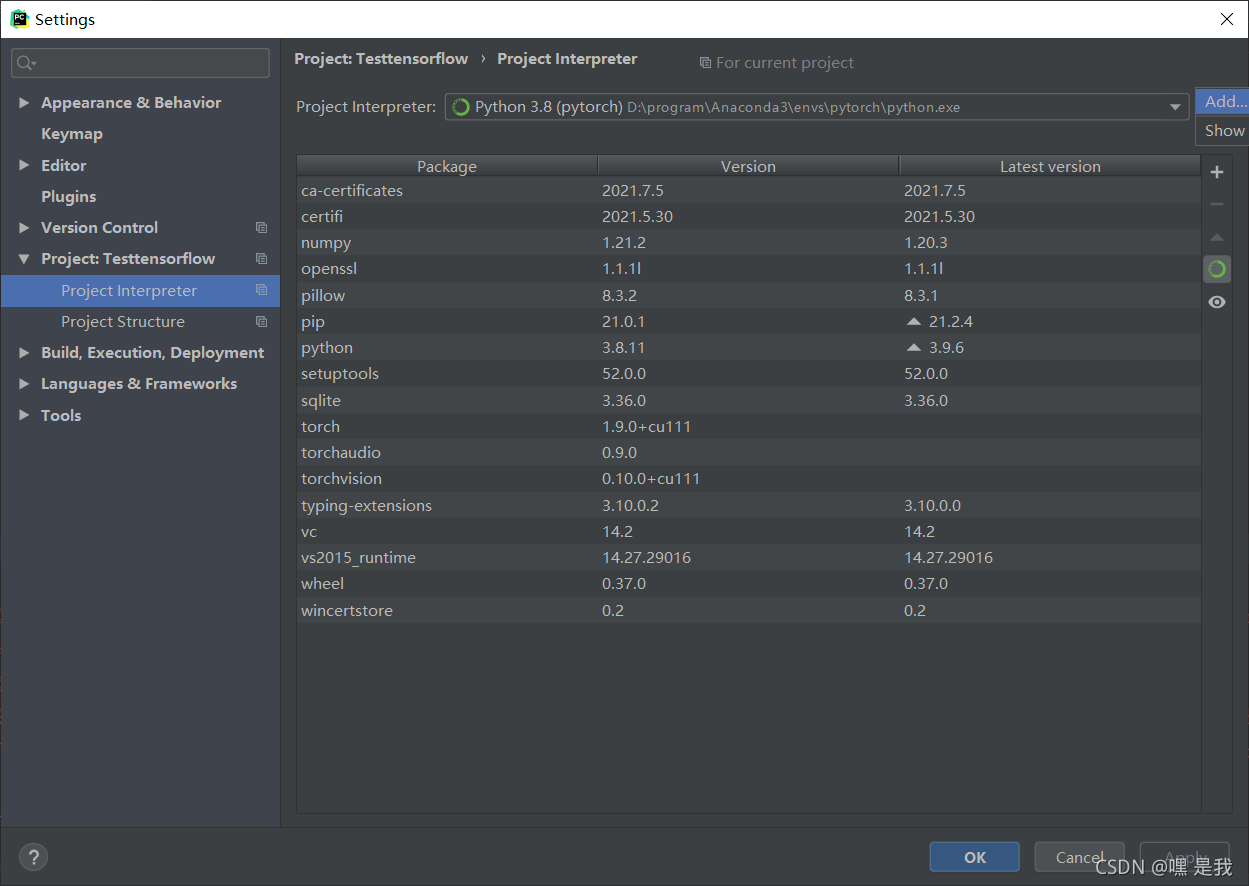Image resolution: width=1249 pixels, height=886 pixels.
Task: Click the install package plus icon
Action: tap(1217, 172)
